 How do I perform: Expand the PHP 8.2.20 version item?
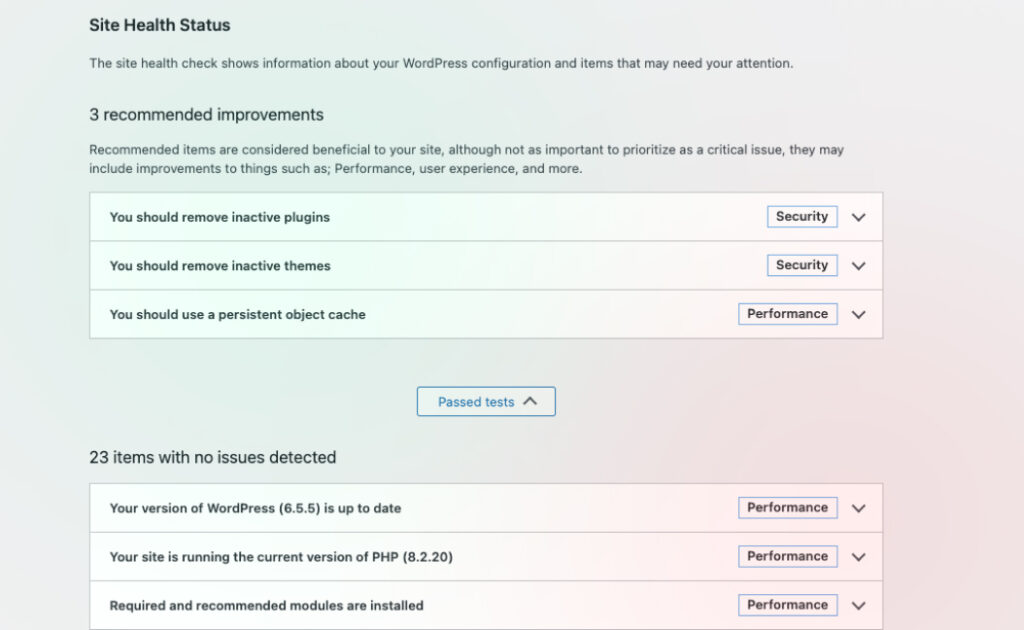coord(858,556)
